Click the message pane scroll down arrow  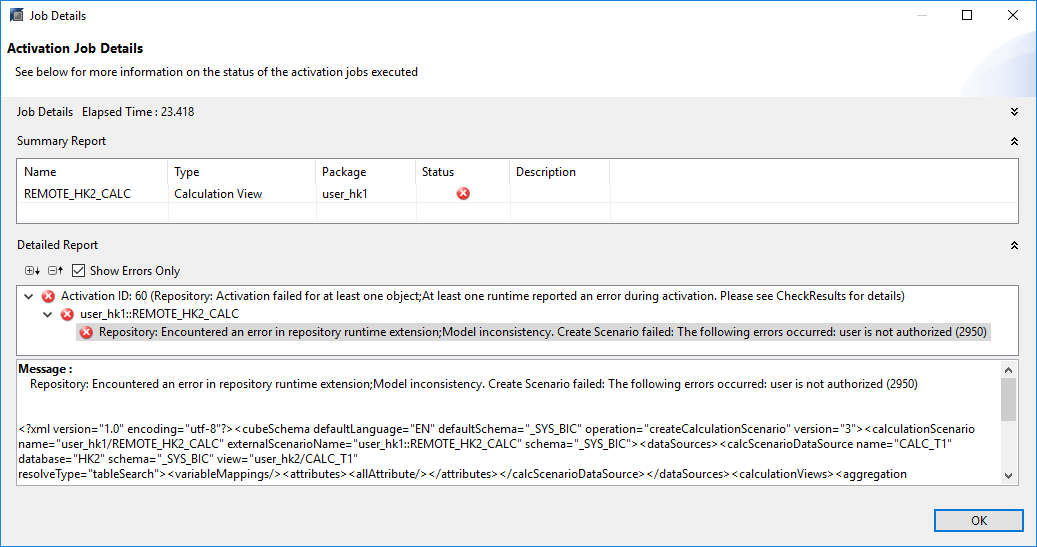pos(1008,476)
